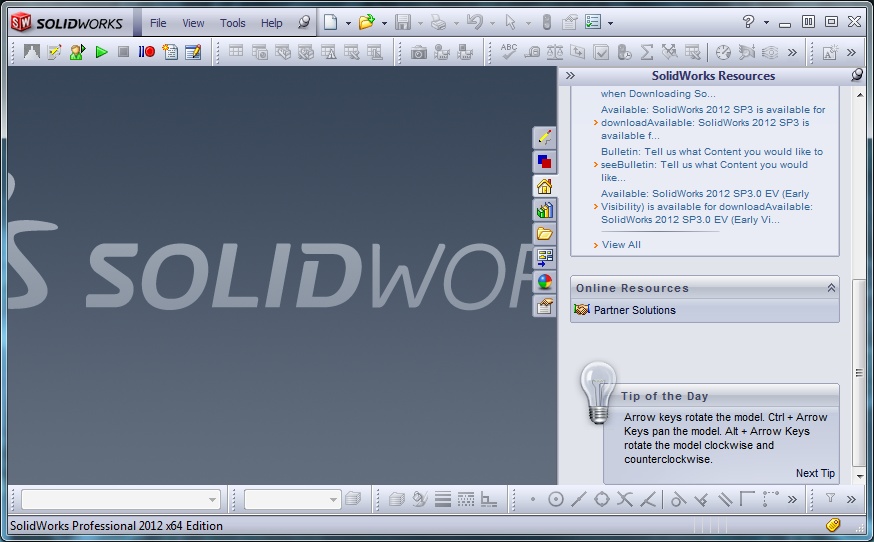Open the Tools menu
Screen dimensions: 874x542
(232, 23)
